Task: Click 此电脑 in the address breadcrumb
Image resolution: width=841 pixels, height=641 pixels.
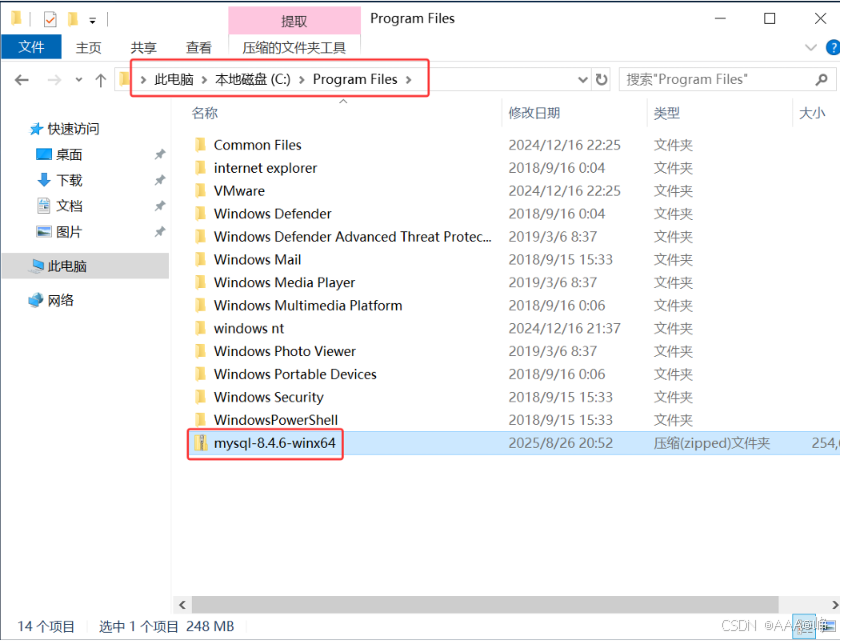Action: [x=174, y=79]
